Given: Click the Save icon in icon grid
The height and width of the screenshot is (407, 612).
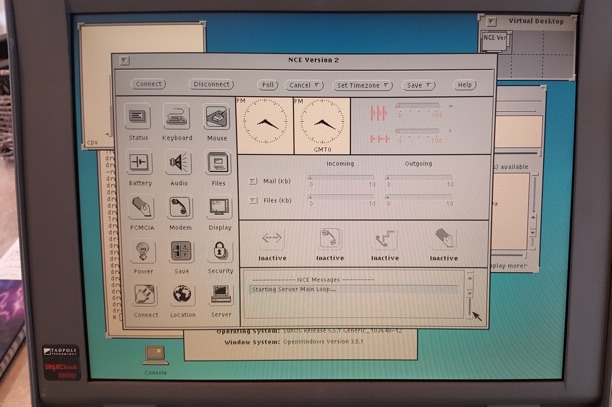Looking at the screenshot, I should coord(181,251).
